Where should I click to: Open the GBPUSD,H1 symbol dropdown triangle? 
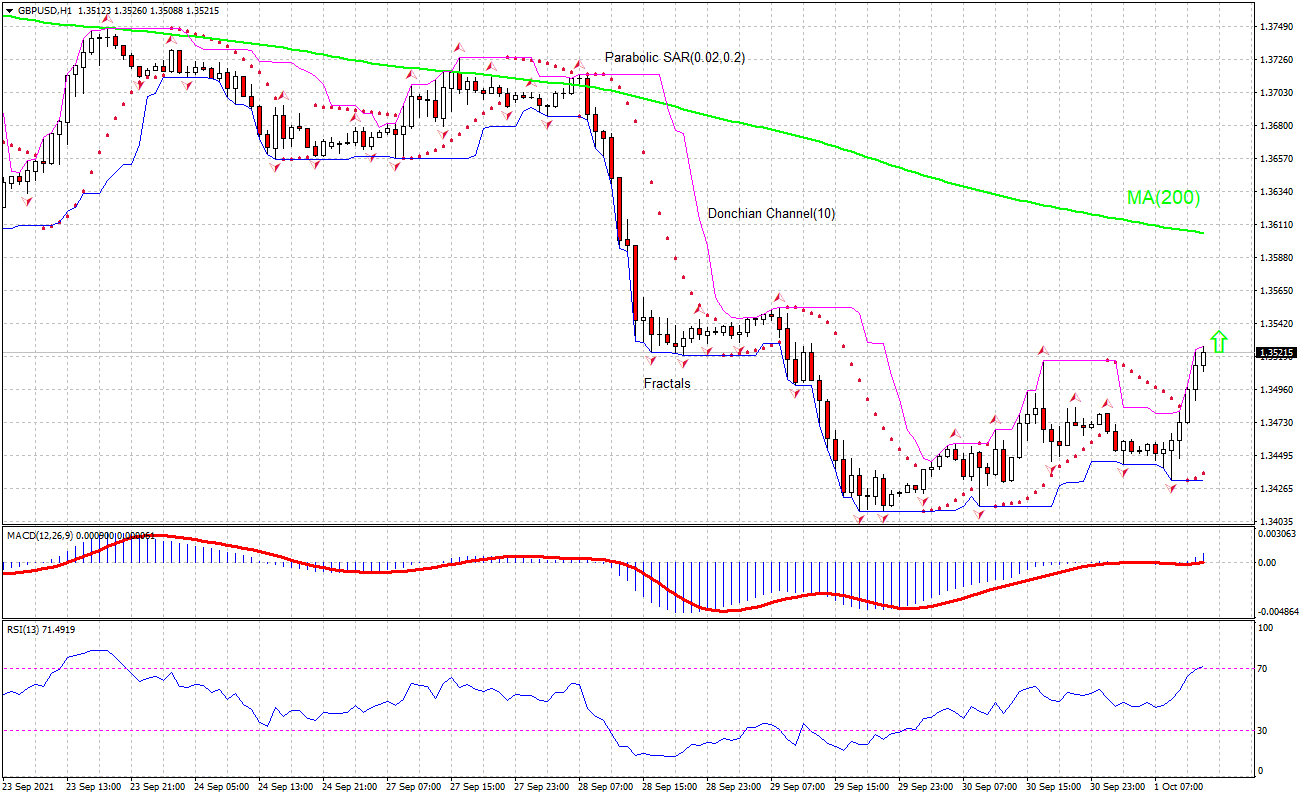(x=12, y=8)
